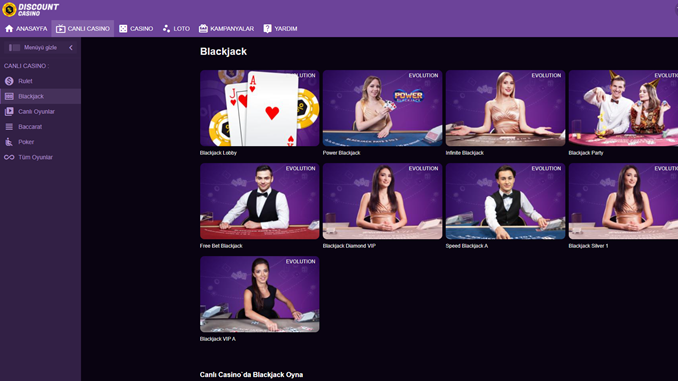Screen dimensions: 678x381
Task: Click the "Canlı Casino'da Blackjack Oyna" heading
Action: (x=251, y=375)
